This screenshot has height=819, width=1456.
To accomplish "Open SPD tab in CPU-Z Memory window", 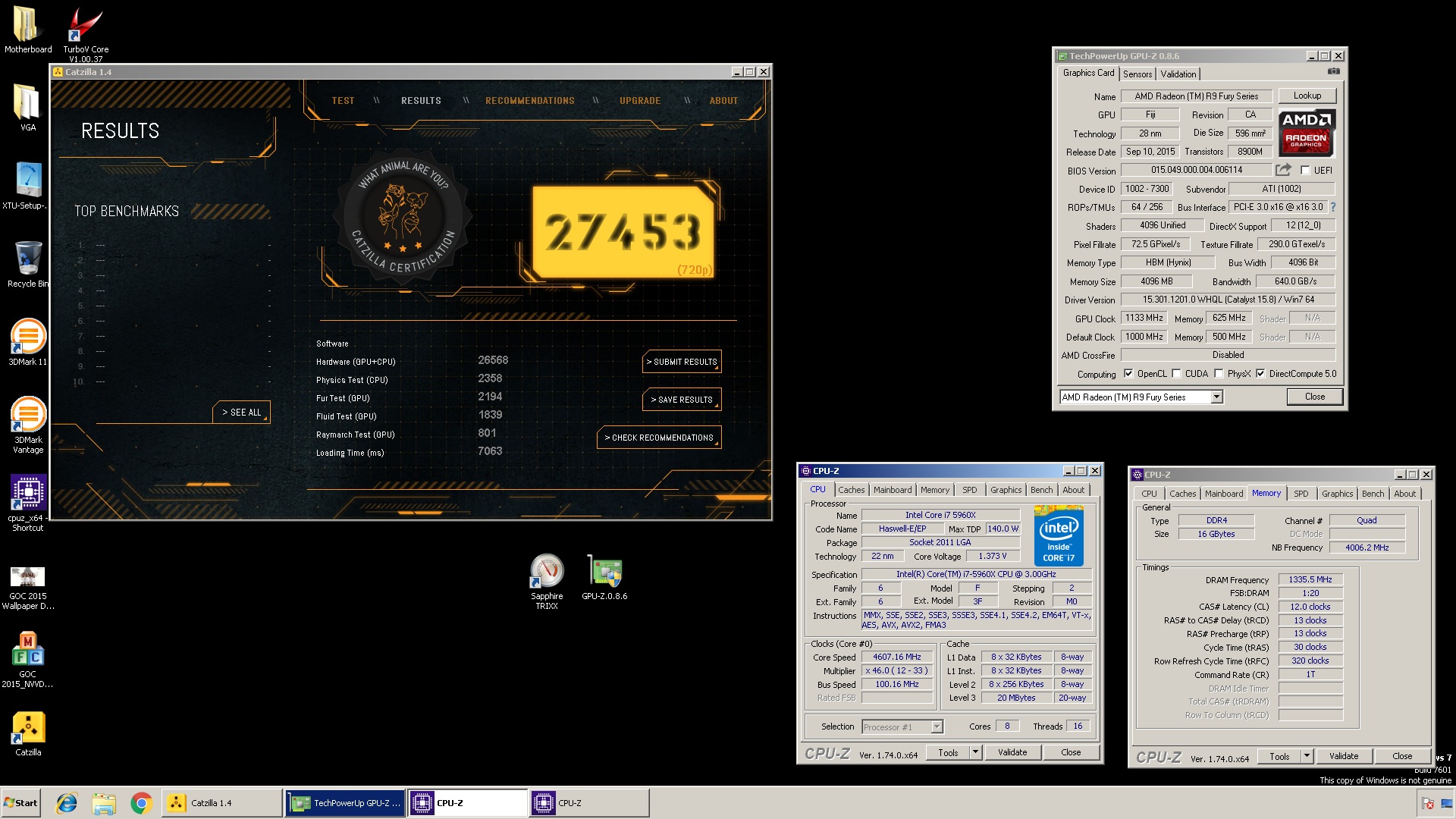I will click(1301, 494).
